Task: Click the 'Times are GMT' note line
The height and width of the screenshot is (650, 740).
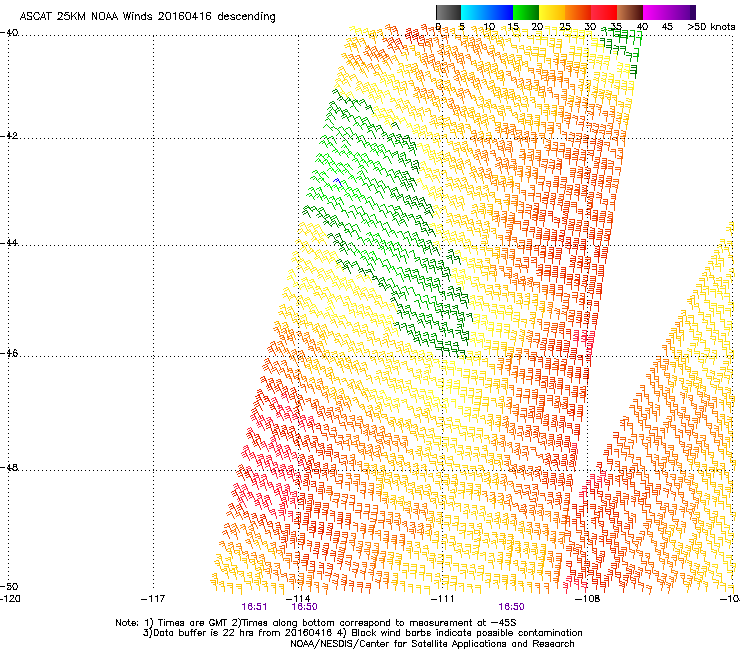Action: pos(316,623)
